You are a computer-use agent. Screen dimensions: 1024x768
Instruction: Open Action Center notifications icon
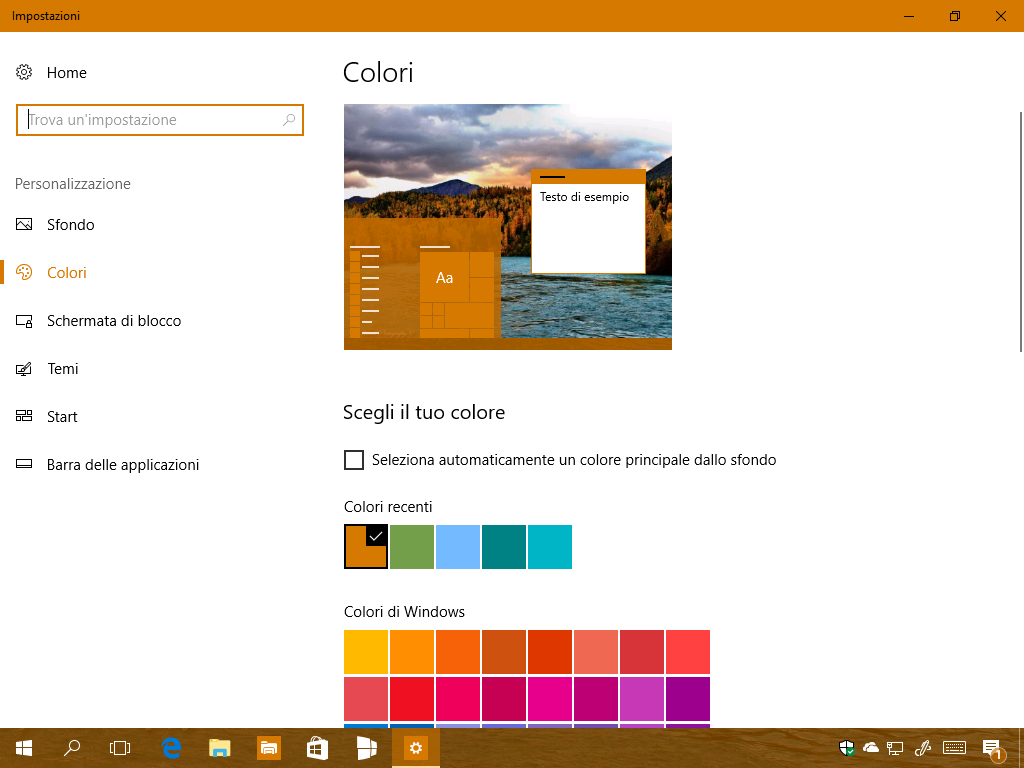(992, 748)
